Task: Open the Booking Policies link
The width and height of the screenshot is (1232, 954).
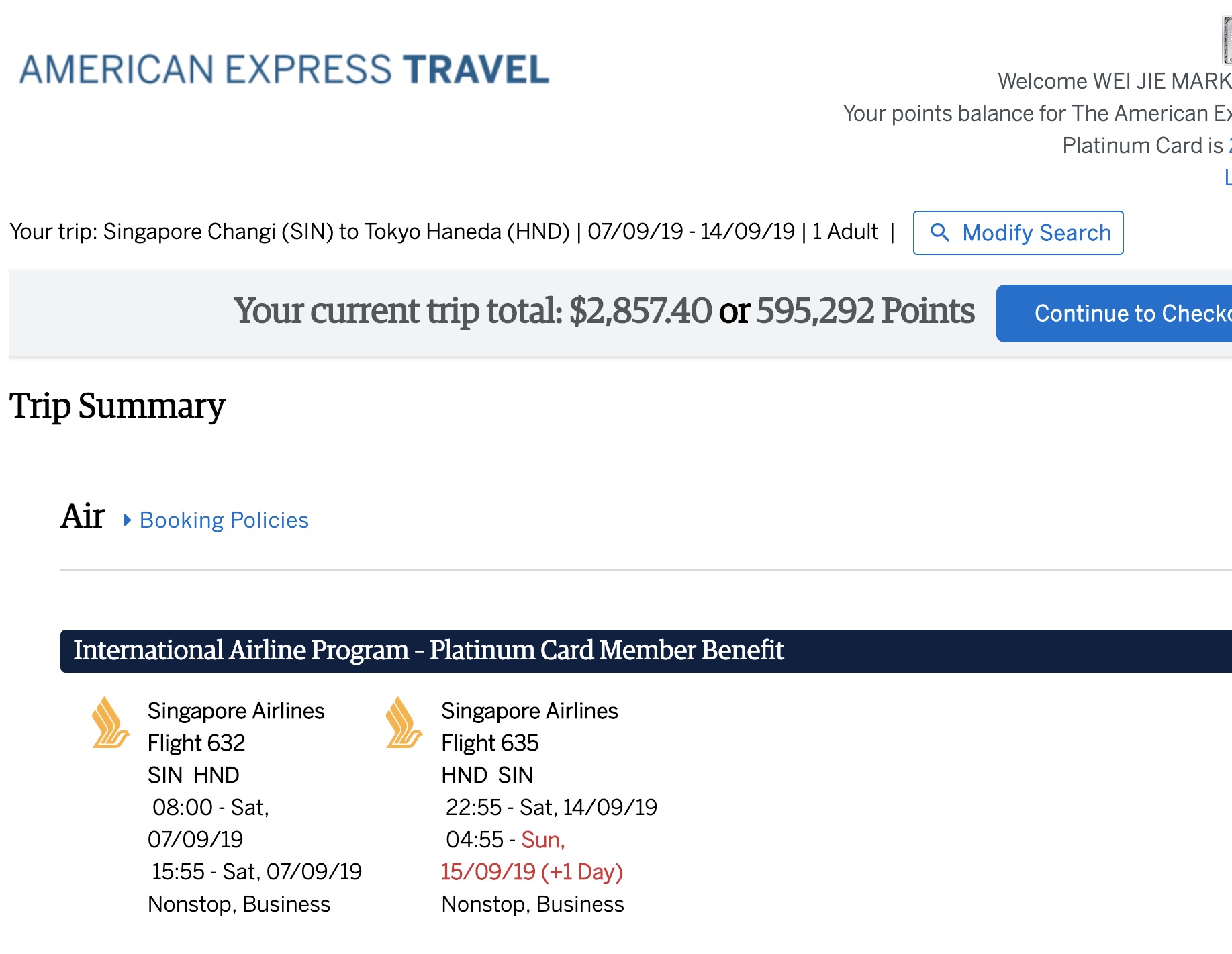Action: (224, 520)
